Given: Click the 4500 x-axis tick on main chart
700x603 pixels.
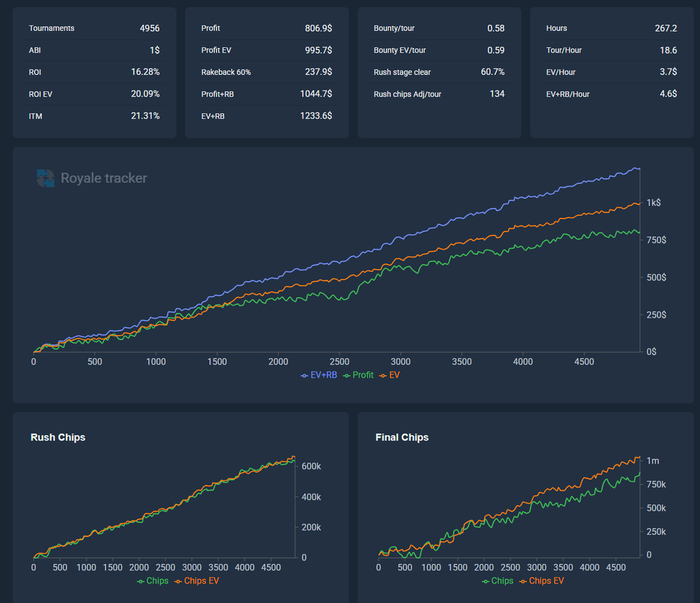Looking at the screenshot, I should 584,362.
